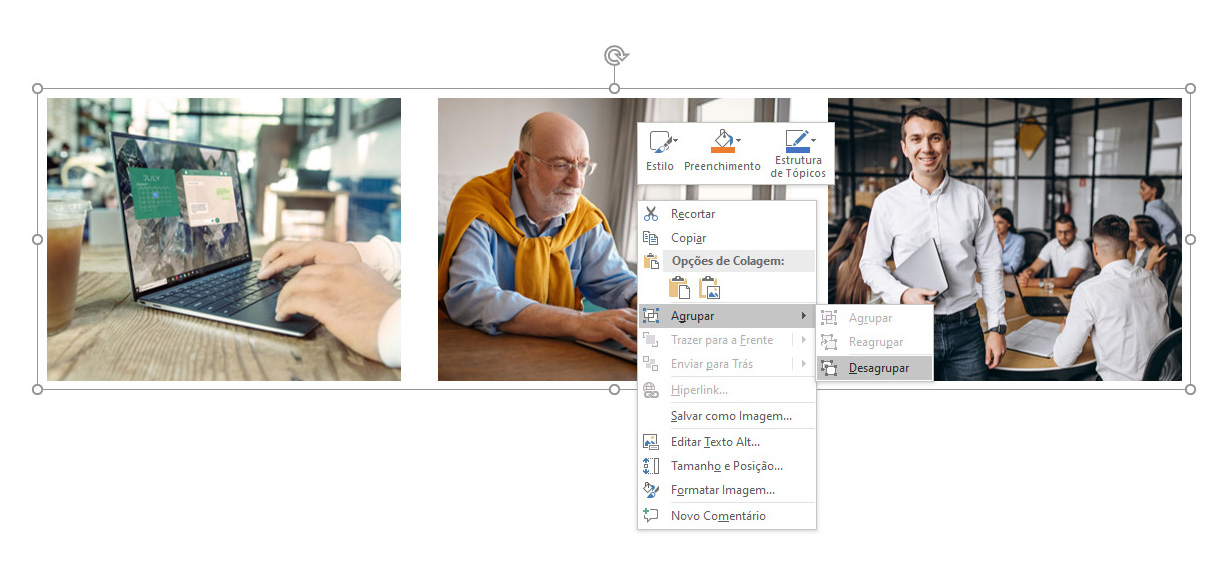This screenshot has width=1226, height=572.
Task: Click the top-center selection handle
Action: tap(614, 88)
